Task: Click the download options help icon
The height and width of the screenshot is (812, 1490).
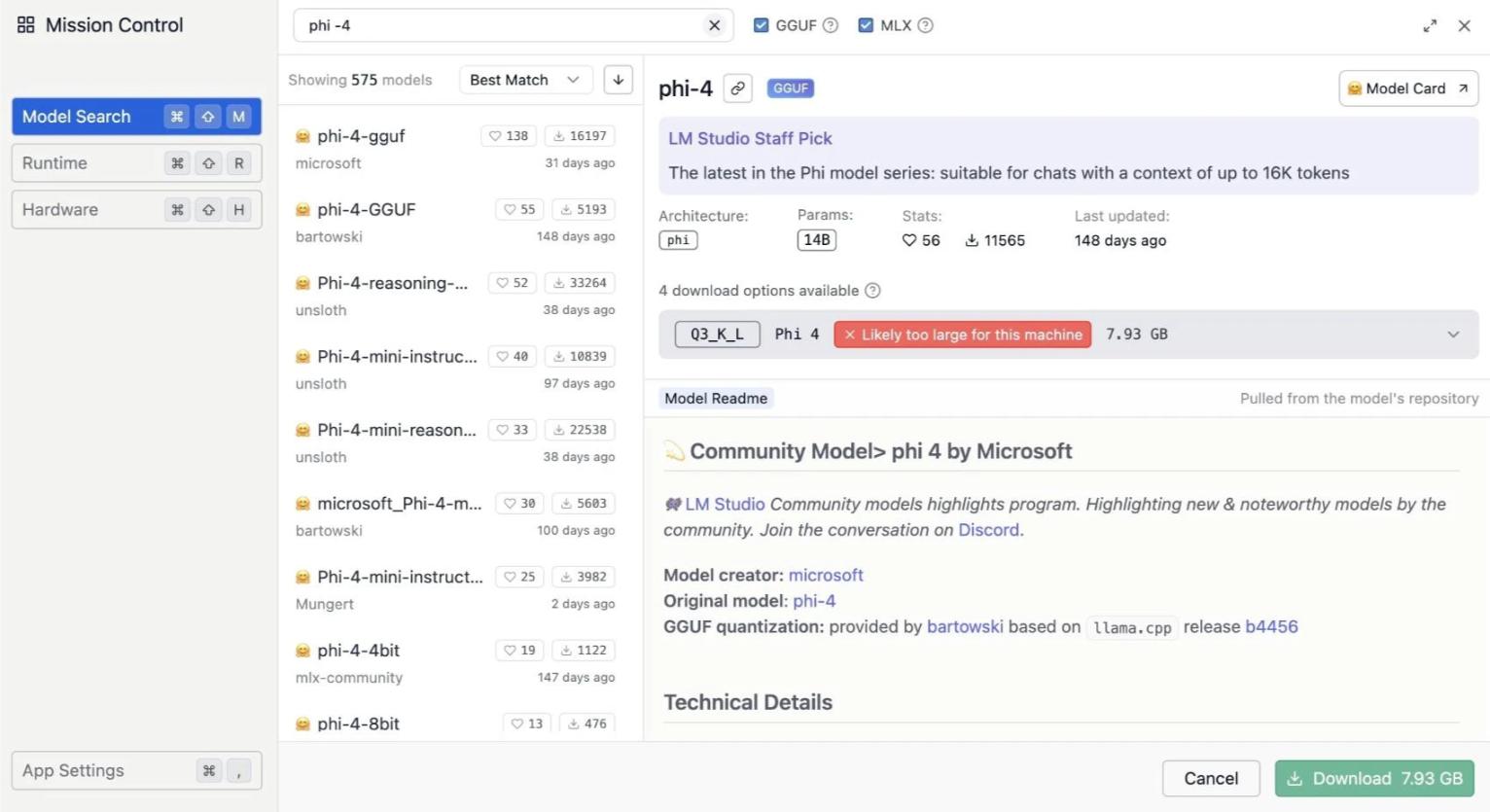Action: click(x=873, y=291)
